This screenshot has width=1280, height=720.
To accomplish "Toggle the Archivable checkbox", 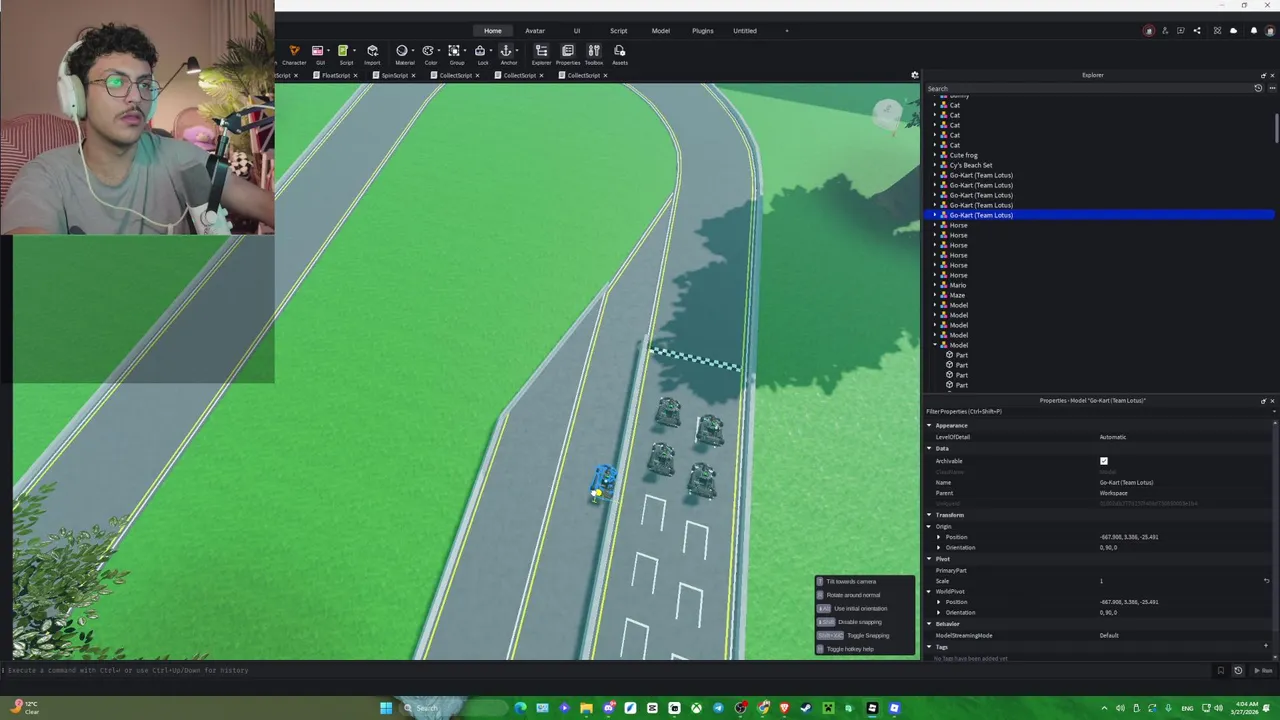I will [1104, 461].
